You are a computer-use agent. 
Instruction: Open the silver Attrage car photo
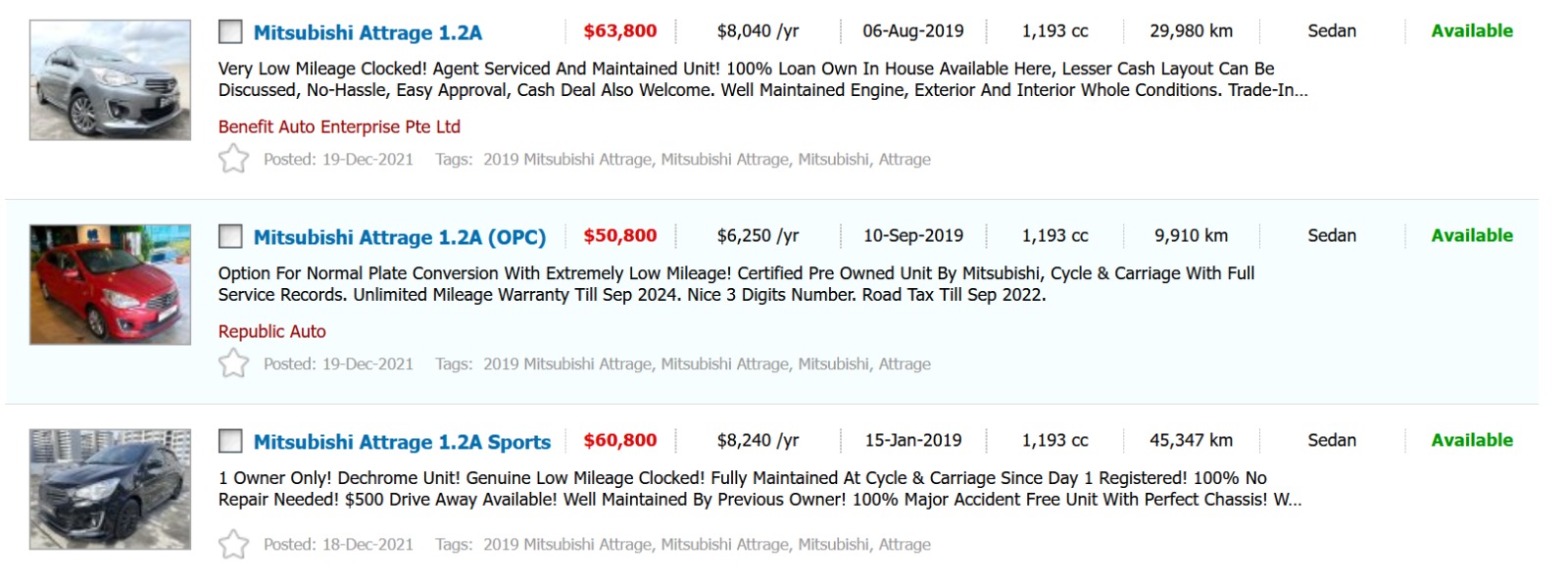[x=110, y=80]
